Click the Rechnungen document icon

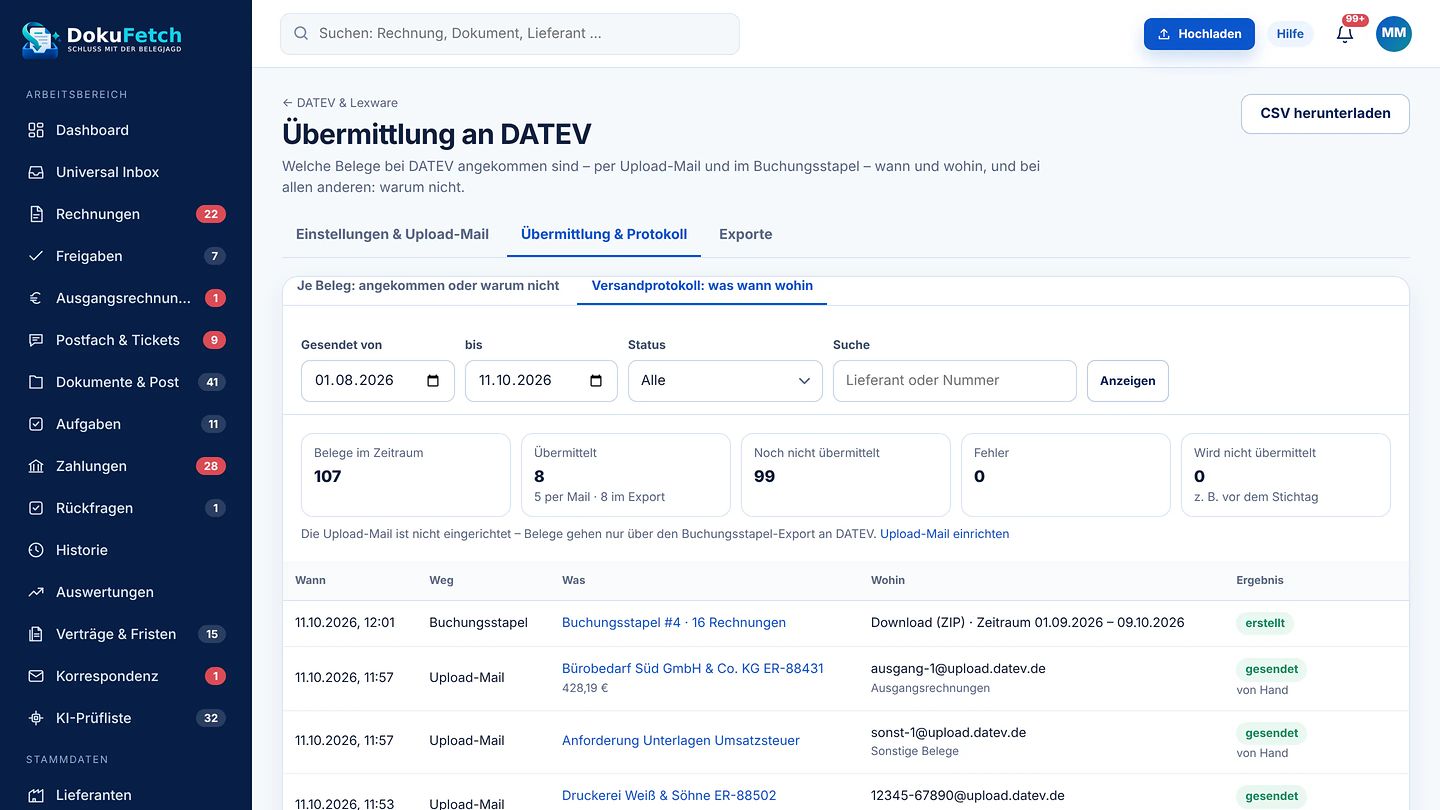[36, 214]
